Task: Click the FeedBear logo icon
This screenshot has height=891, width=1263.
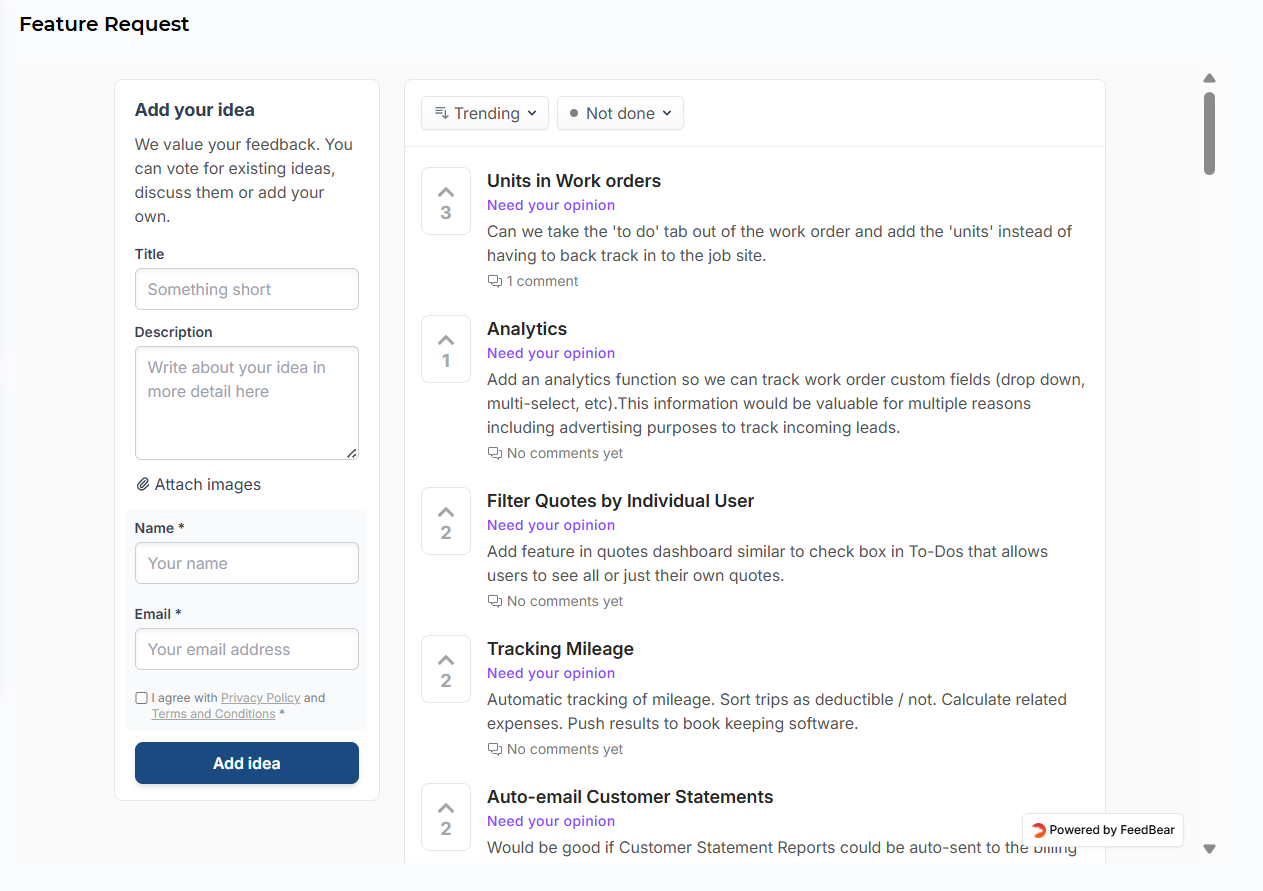Action: (1039, 830)
